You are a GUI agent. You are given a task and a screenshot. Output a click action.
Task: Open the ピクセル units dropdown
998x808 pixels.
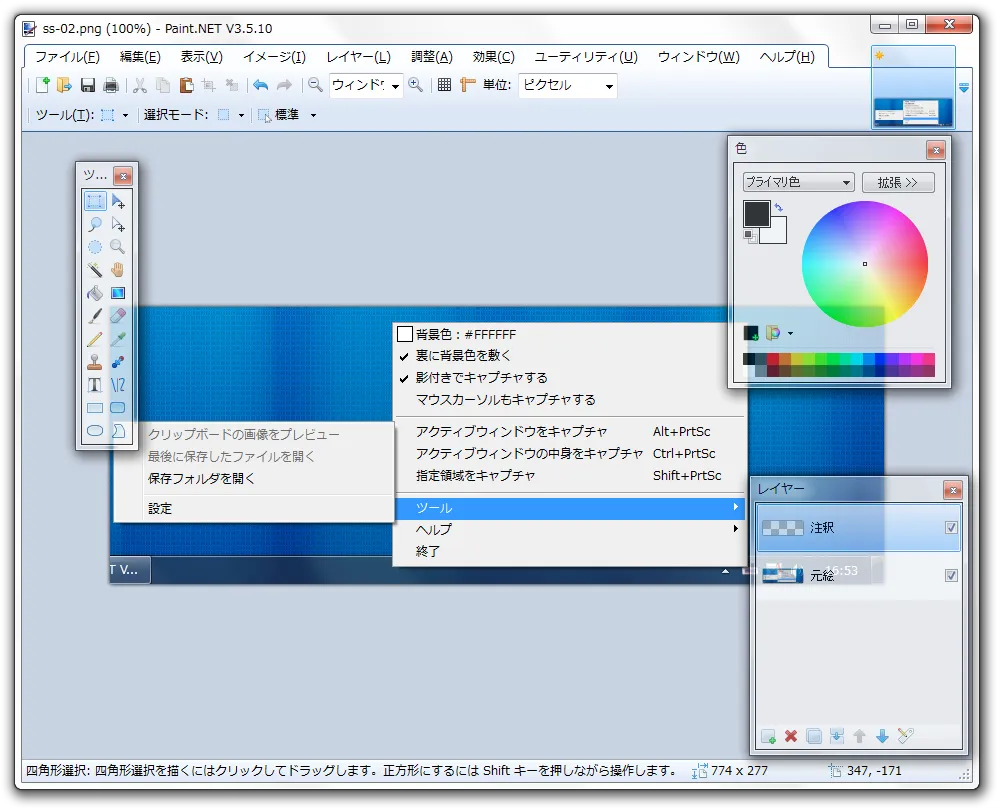(567, 86)
